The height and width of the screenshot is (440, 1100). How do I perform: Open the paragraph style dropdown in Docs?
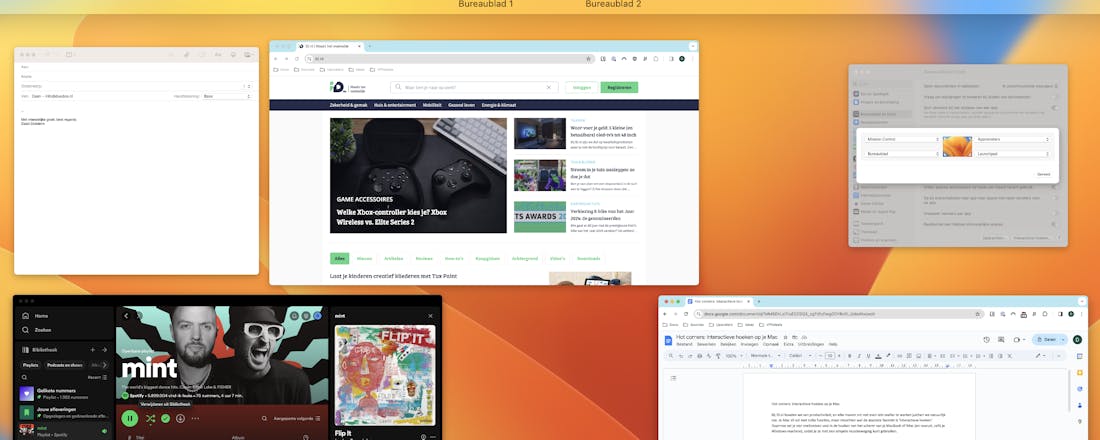pyautogui.click(x=765, y=356)
